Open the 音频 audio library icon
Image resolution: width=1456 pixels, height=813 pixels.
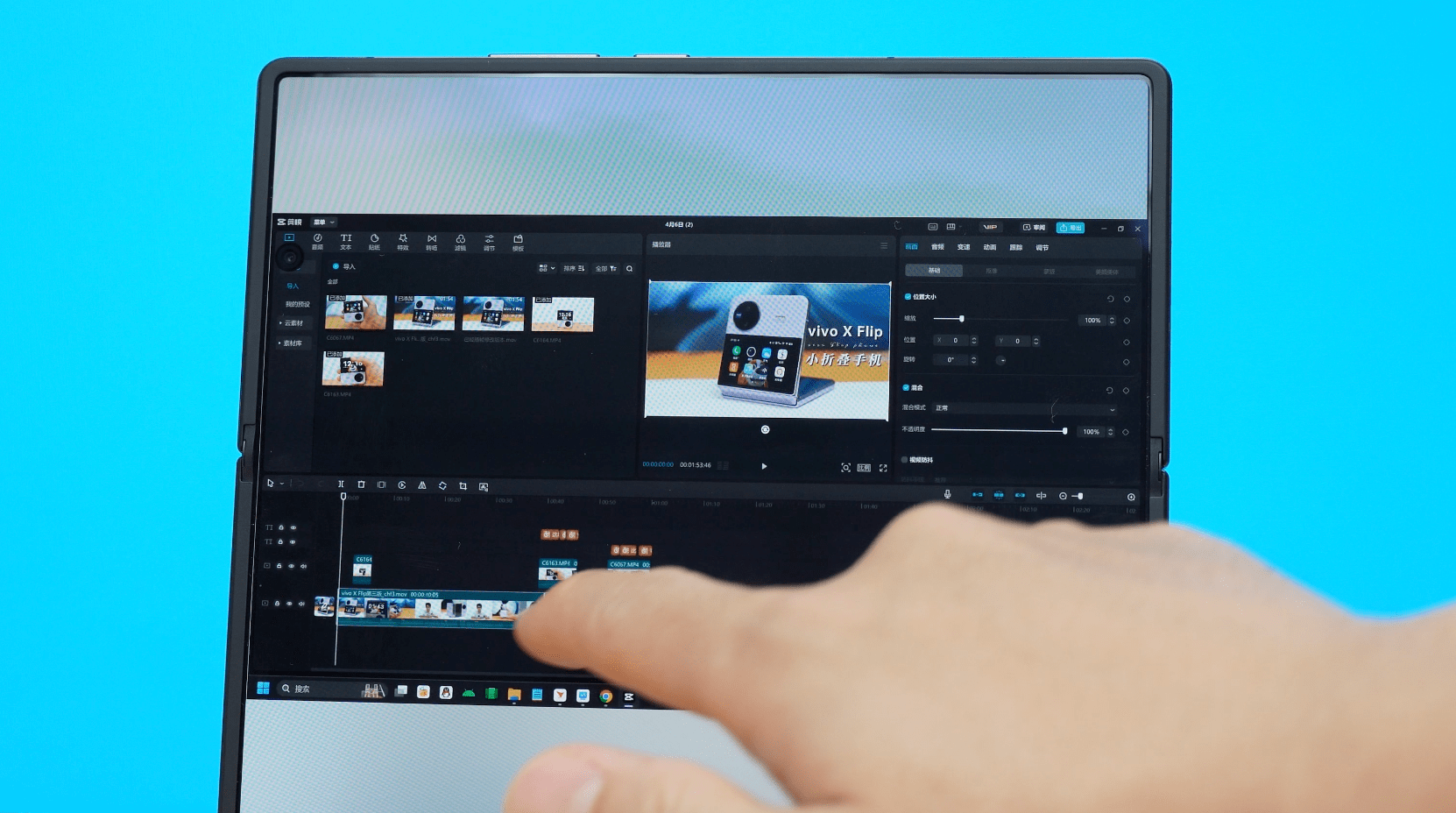click(x=317, y=241)
